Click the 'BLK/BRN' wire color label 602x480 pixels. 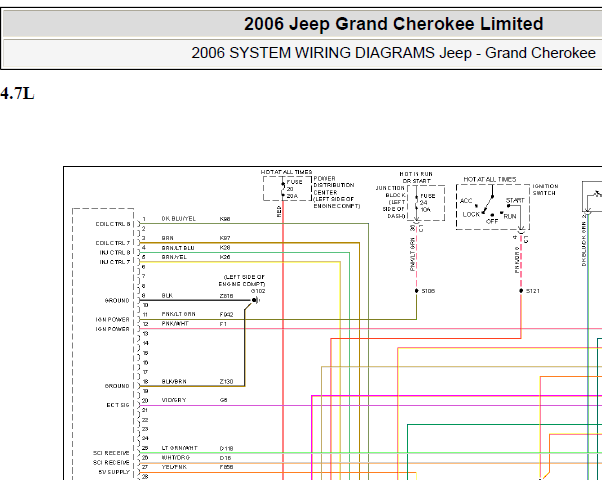point(174,381)
